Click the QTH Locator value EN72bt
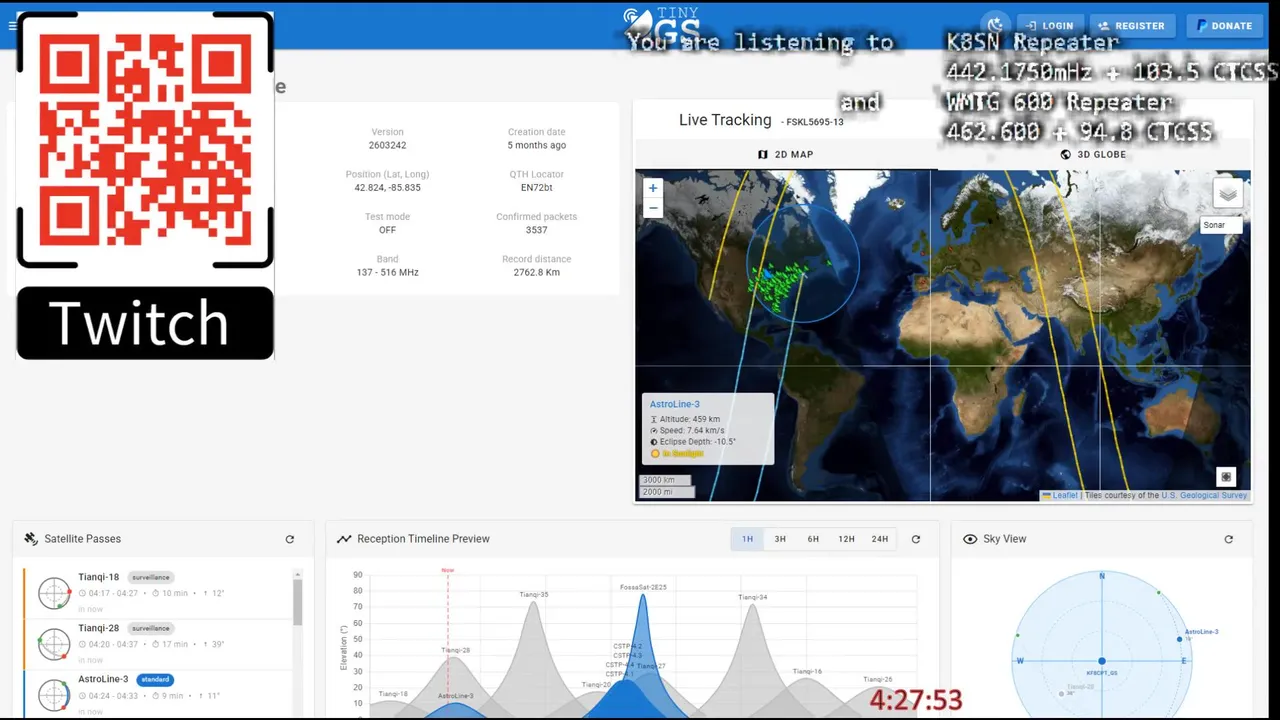The height and width of the screenshot is (720, 1280). pos(537,188)
